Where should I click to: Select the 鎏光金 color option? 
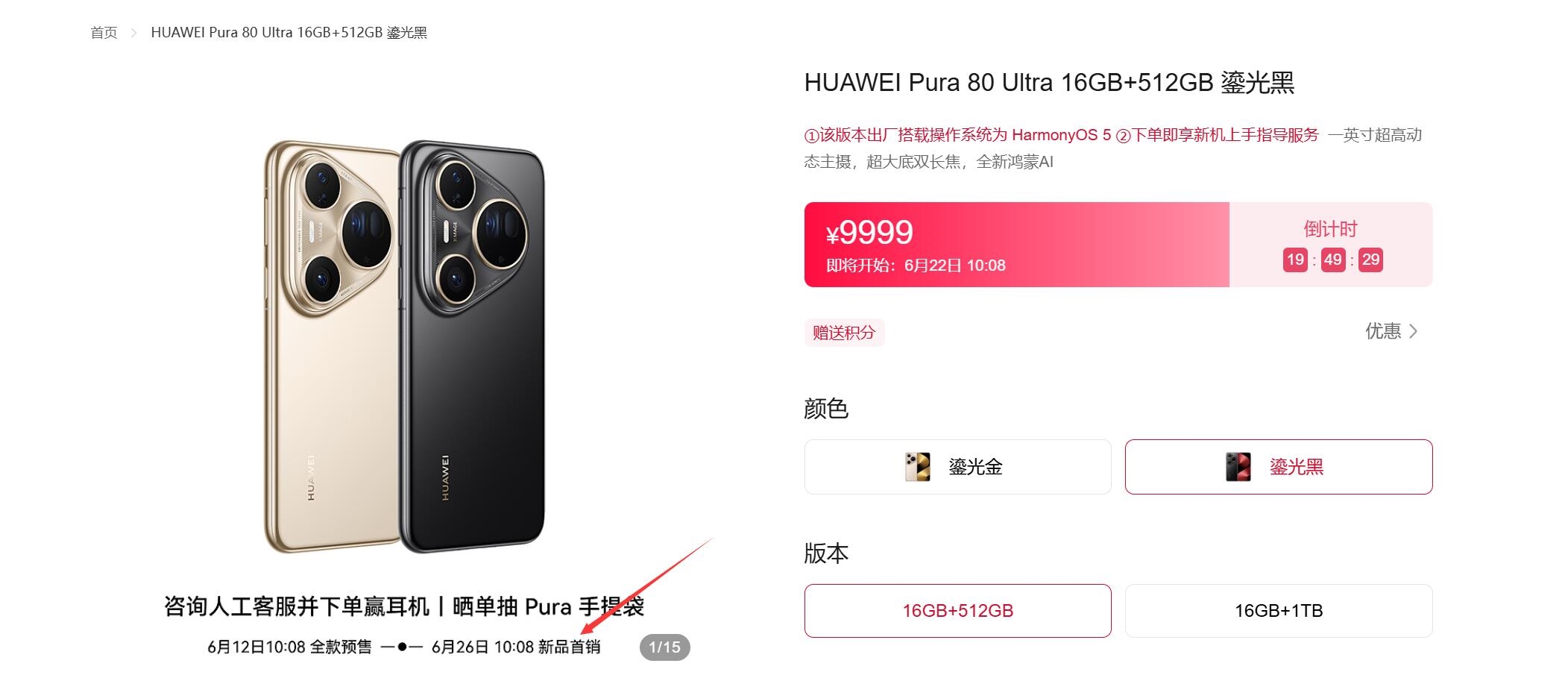[x=957, y=467]
